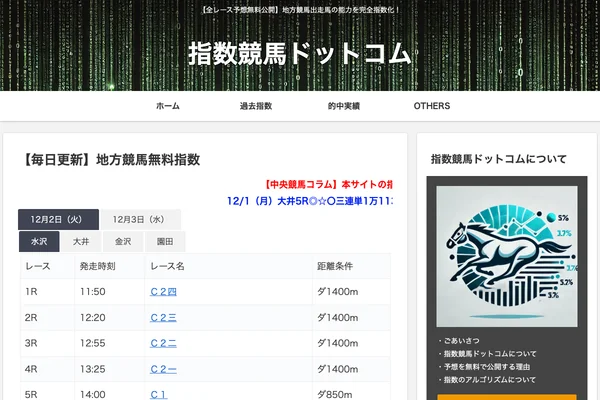Click the 4R race cell
This screenshot has width=600, height=400.
click(x=47, y=369)
